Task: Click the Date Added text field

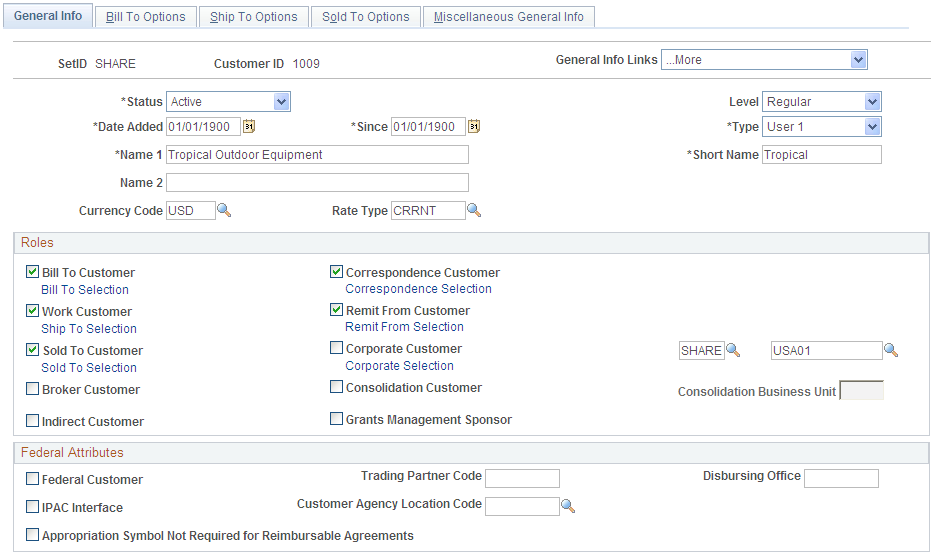Action: tap(203, 126)
